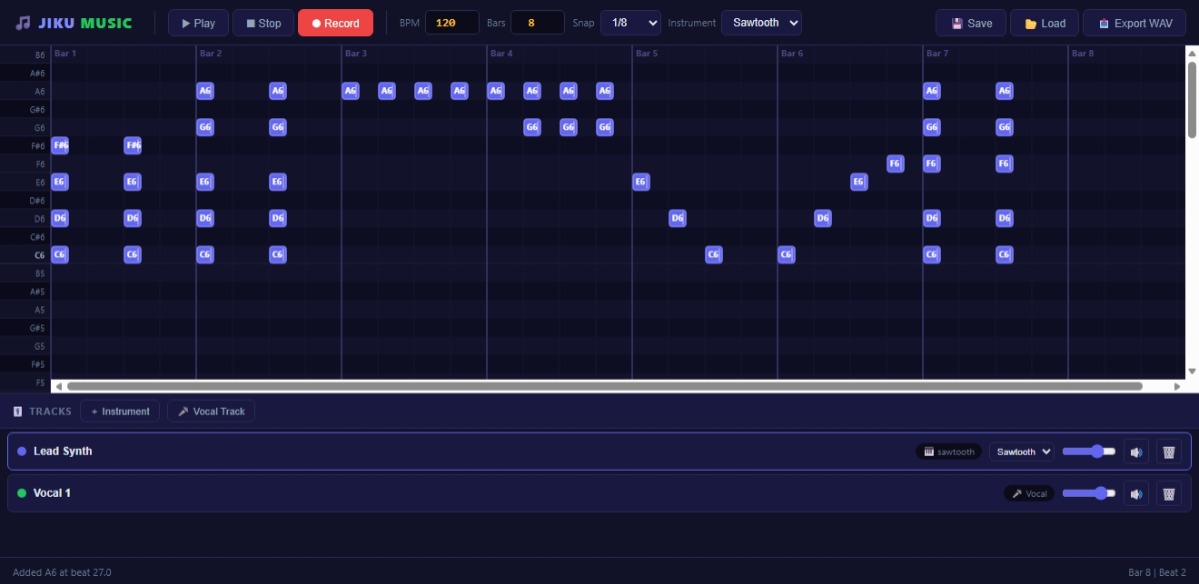
Task: Click the BPM input field showing 120
Action: click(451, 23)
